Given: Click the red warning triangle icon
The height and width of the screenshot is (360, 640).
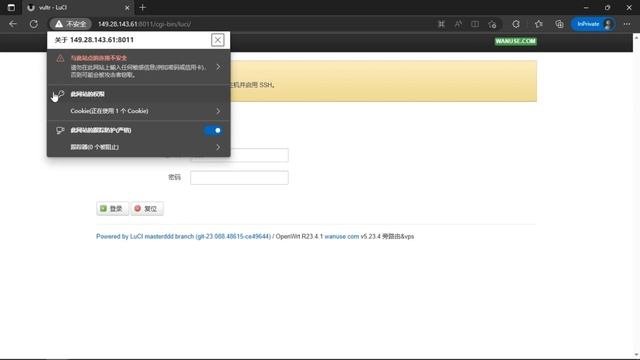Looking at the screenshot, I should click(x=60, y=58).
